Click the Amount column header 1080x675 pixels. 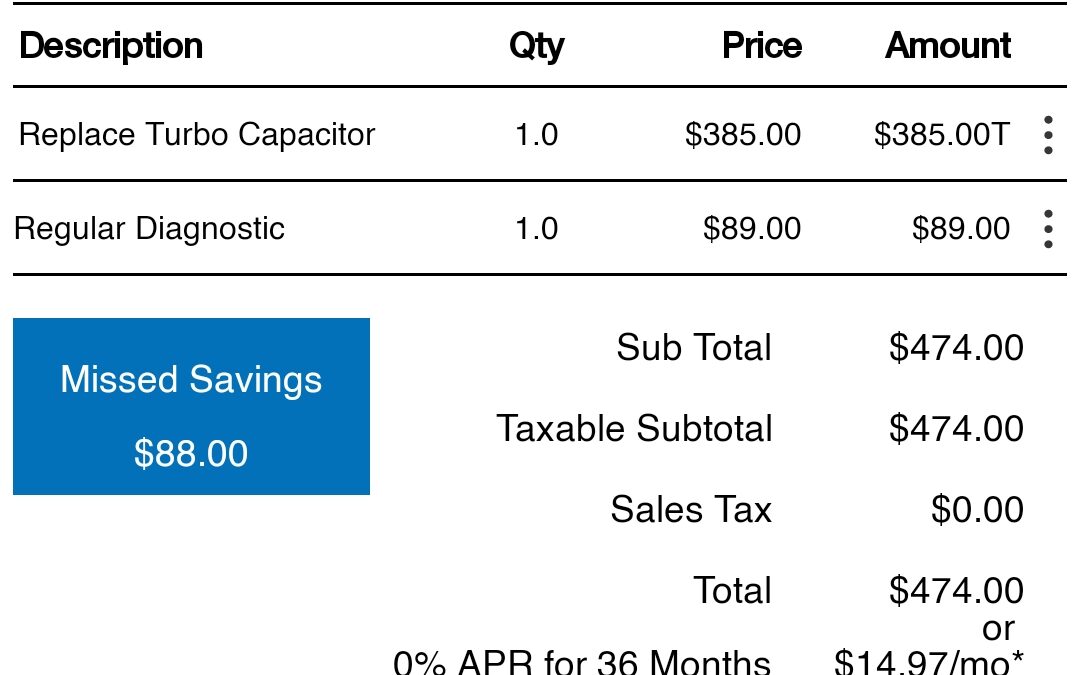[948, 46]
